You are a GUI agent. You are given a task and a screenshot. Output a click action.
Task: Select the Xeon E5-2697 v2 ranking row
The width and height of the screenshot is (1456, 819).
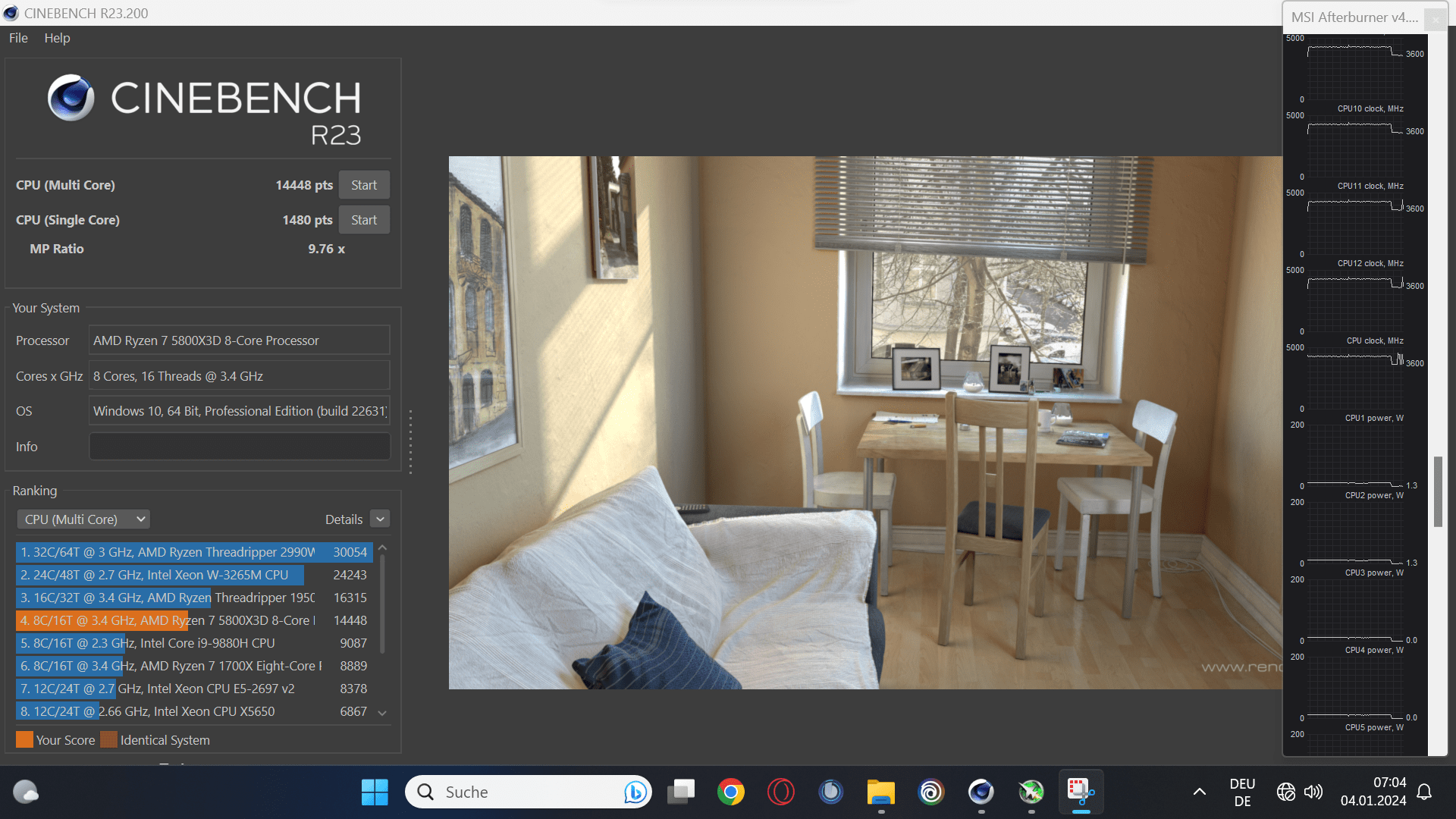(x=194, y=689)
